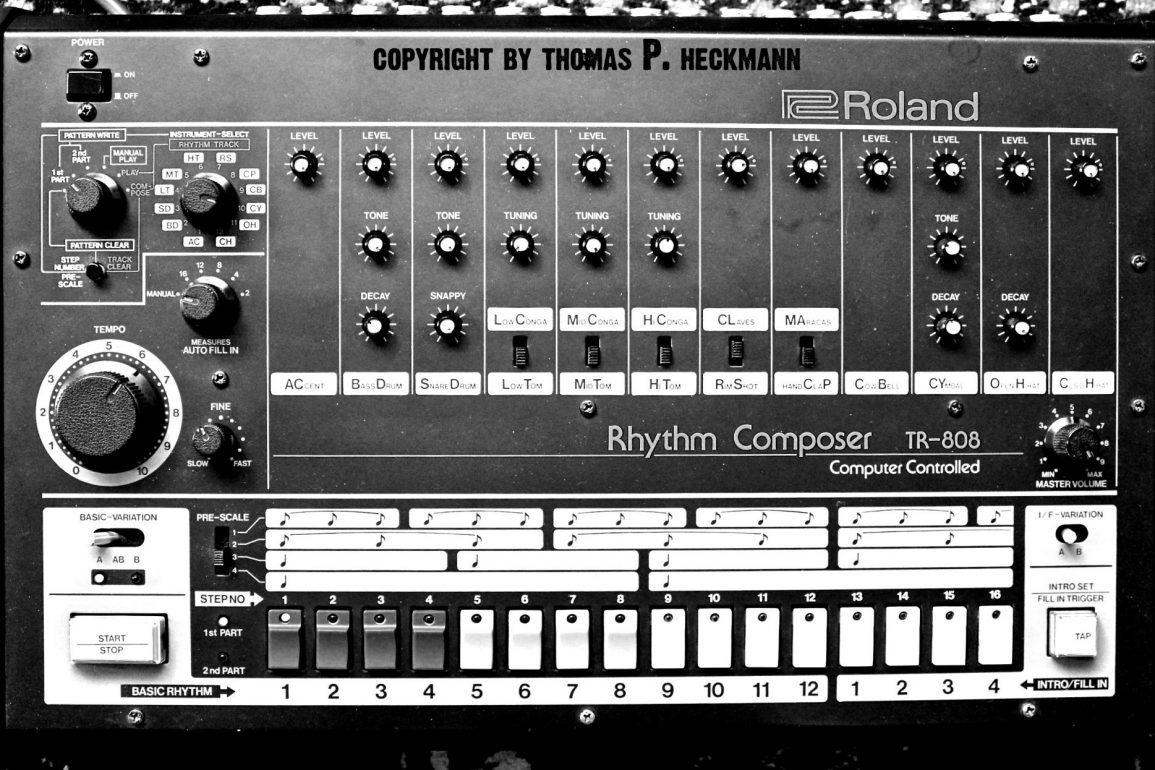
Task: Hit the Start/Stop button
Action: click(117, 640)
